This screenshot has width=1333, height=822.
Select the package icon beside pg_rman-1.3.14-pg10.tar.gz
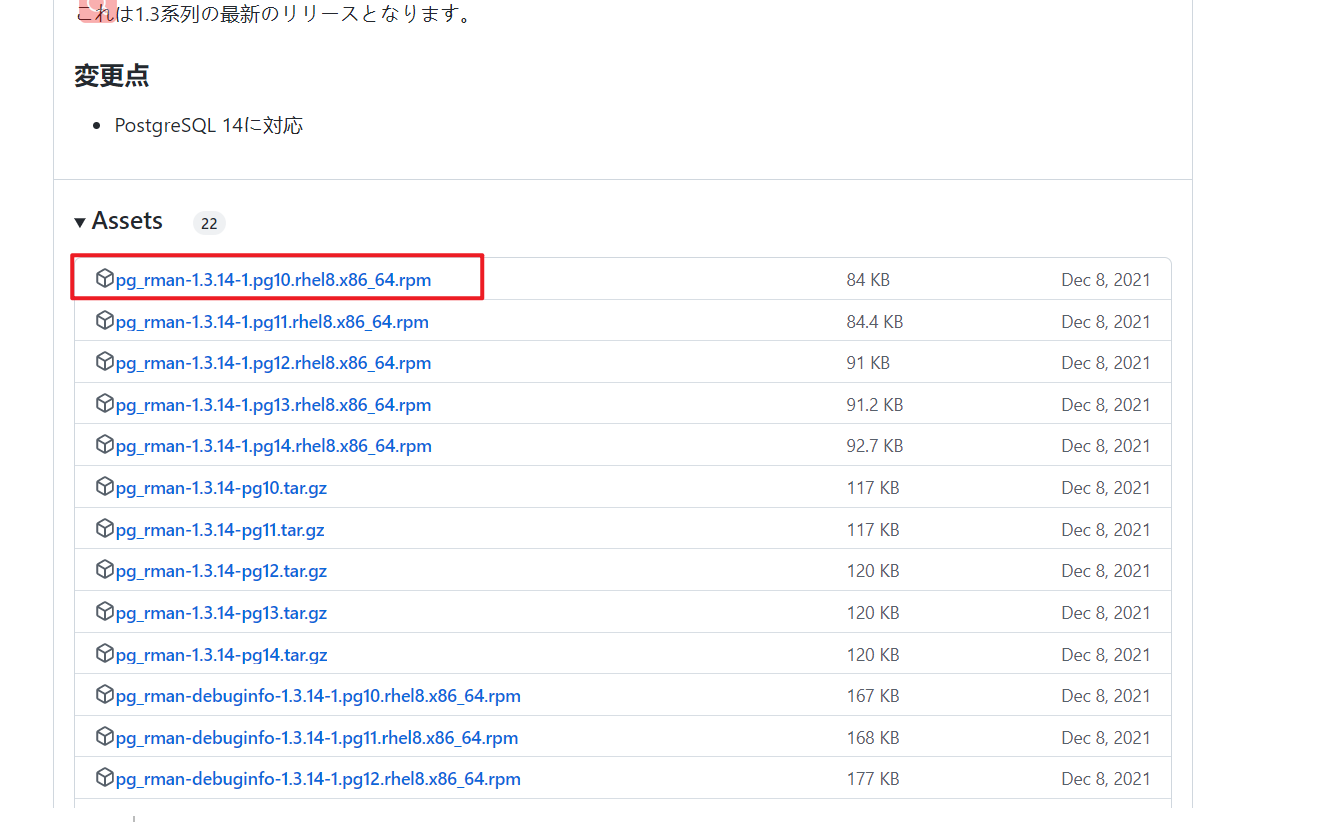coord(105,487)
